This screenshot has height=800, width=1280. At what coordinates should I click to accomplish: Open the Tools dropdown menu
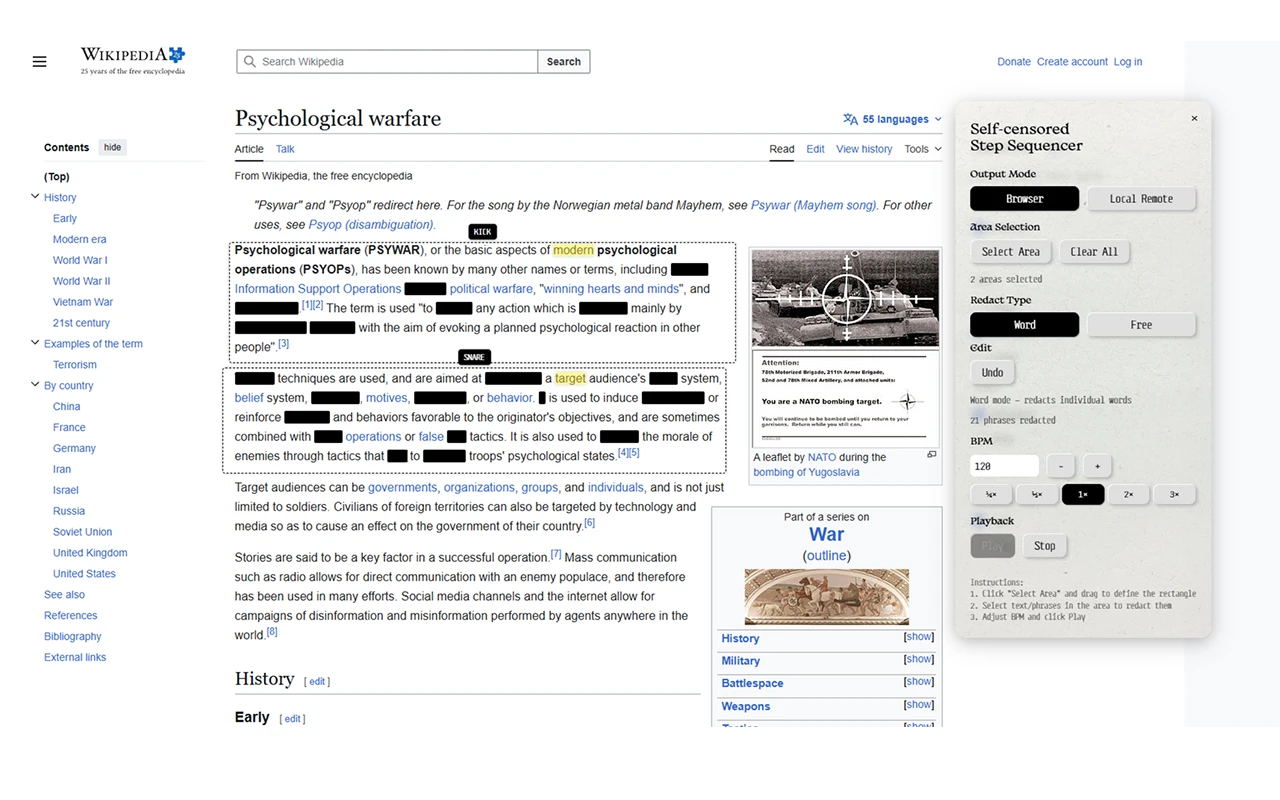point(923,149)
